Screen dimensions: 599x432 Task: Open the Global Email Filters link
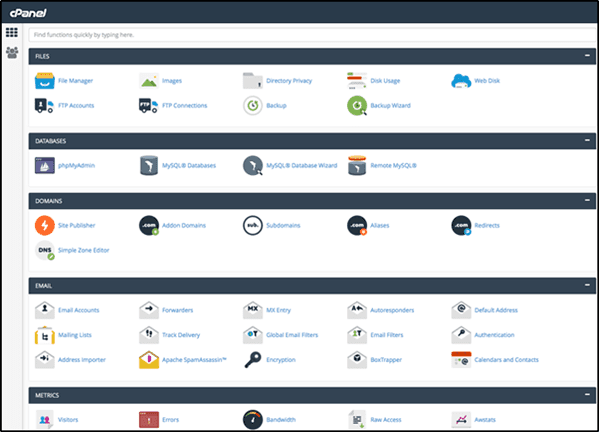(x=292, y=335)
